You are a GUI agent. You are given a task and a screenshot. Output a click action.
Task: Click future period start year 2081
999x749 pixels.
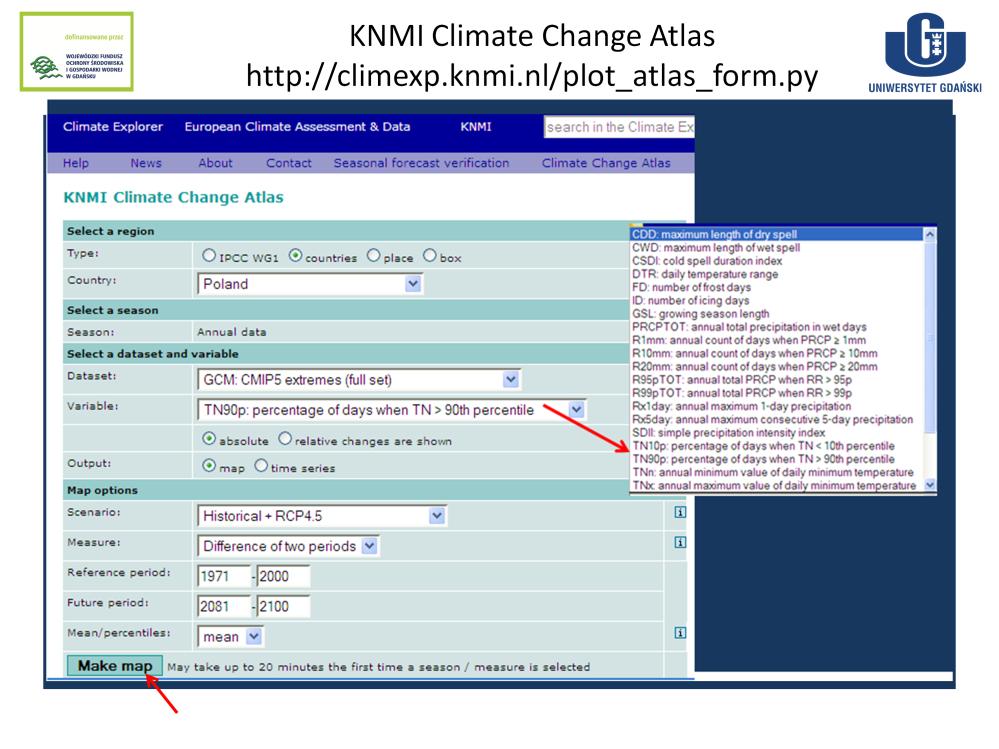[x=224, y=606]
